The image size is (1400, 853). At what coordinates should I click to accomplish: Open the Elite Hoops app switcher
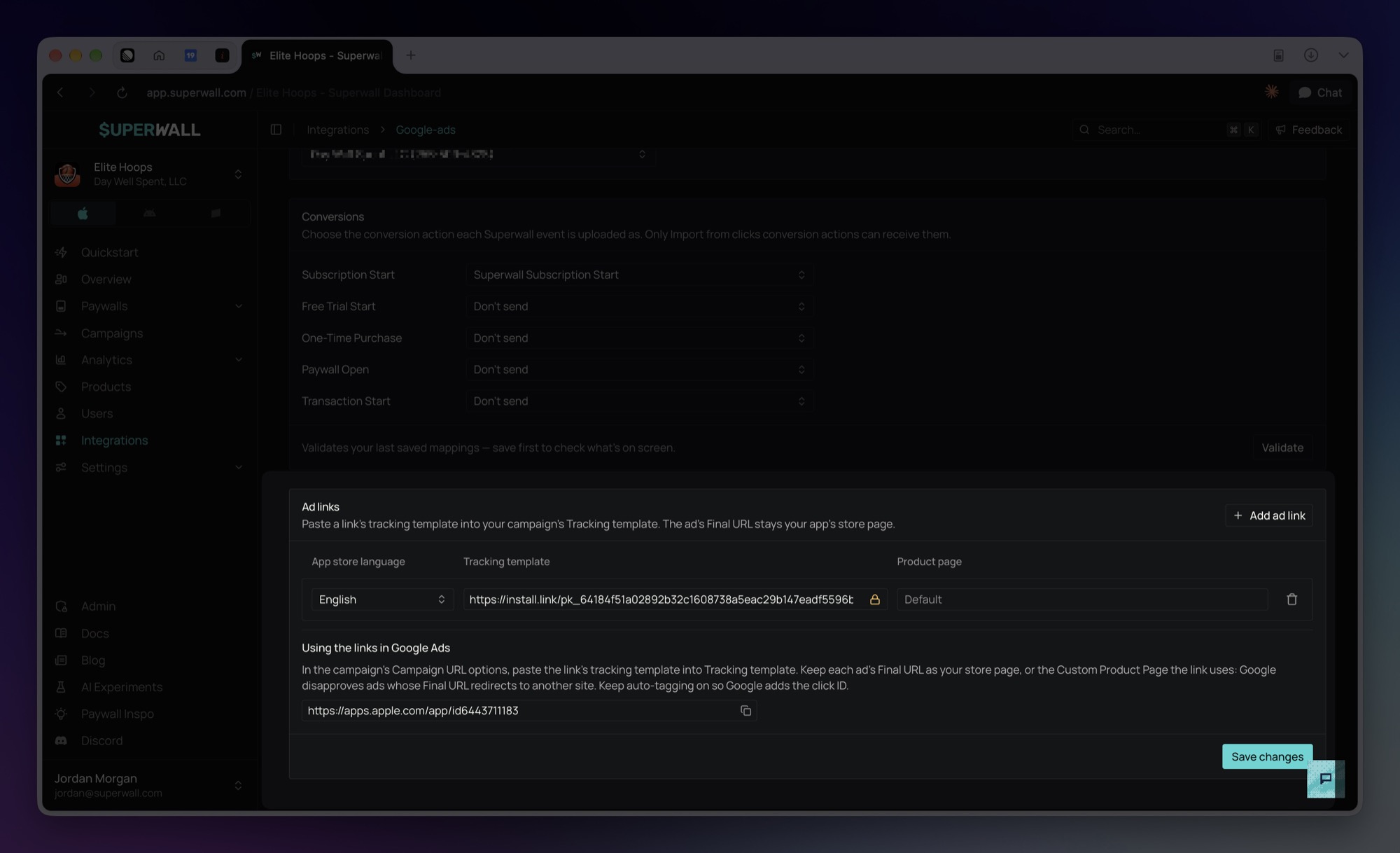click(148, 174)
